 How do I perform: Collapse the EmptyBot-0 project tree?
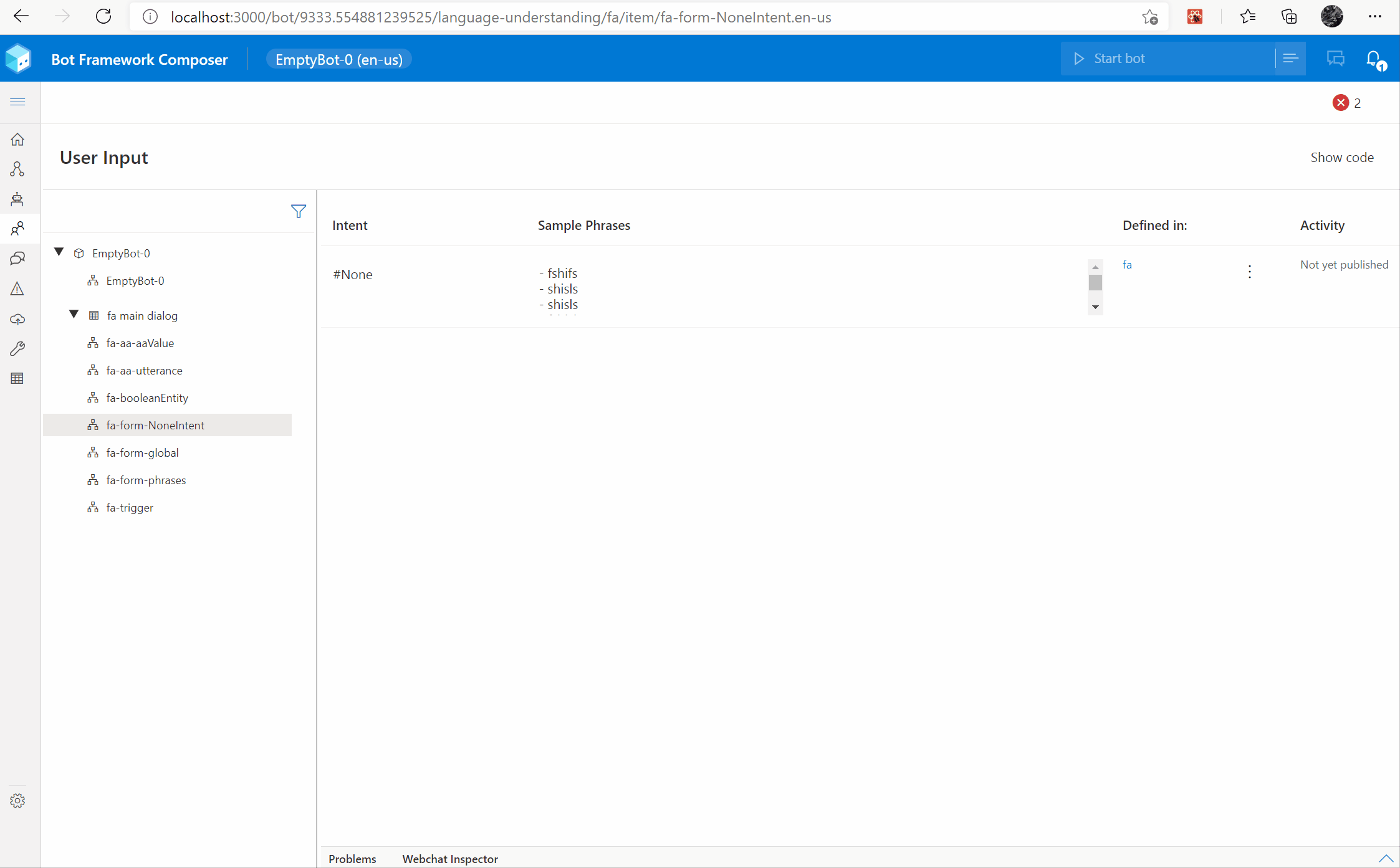pyautogui.click(x=59, y=252)
